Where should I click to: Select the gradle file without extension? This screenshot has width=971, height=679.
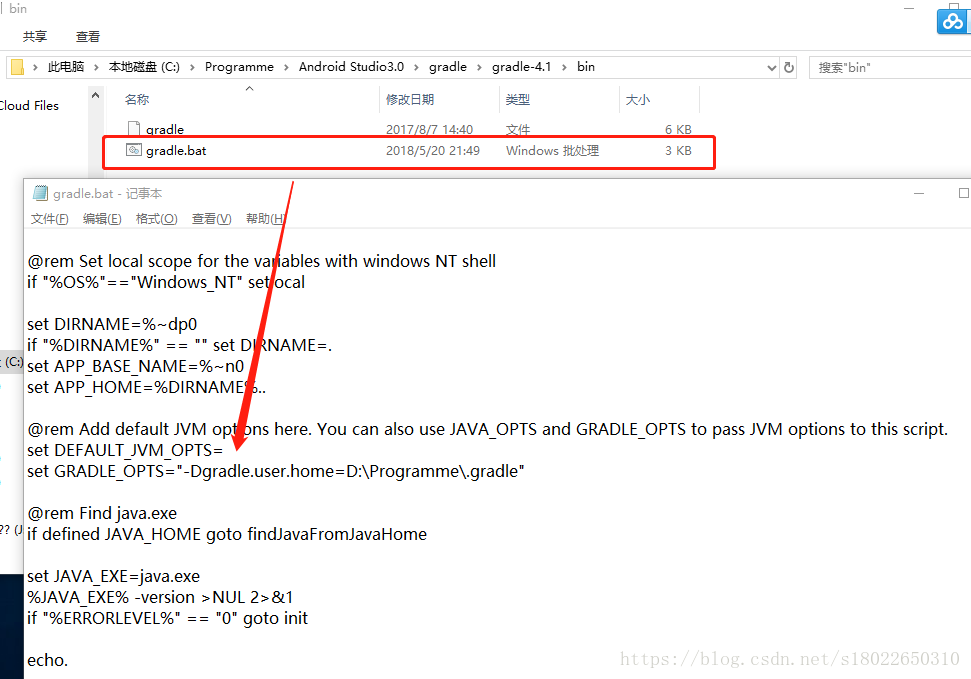pos(165,129)
